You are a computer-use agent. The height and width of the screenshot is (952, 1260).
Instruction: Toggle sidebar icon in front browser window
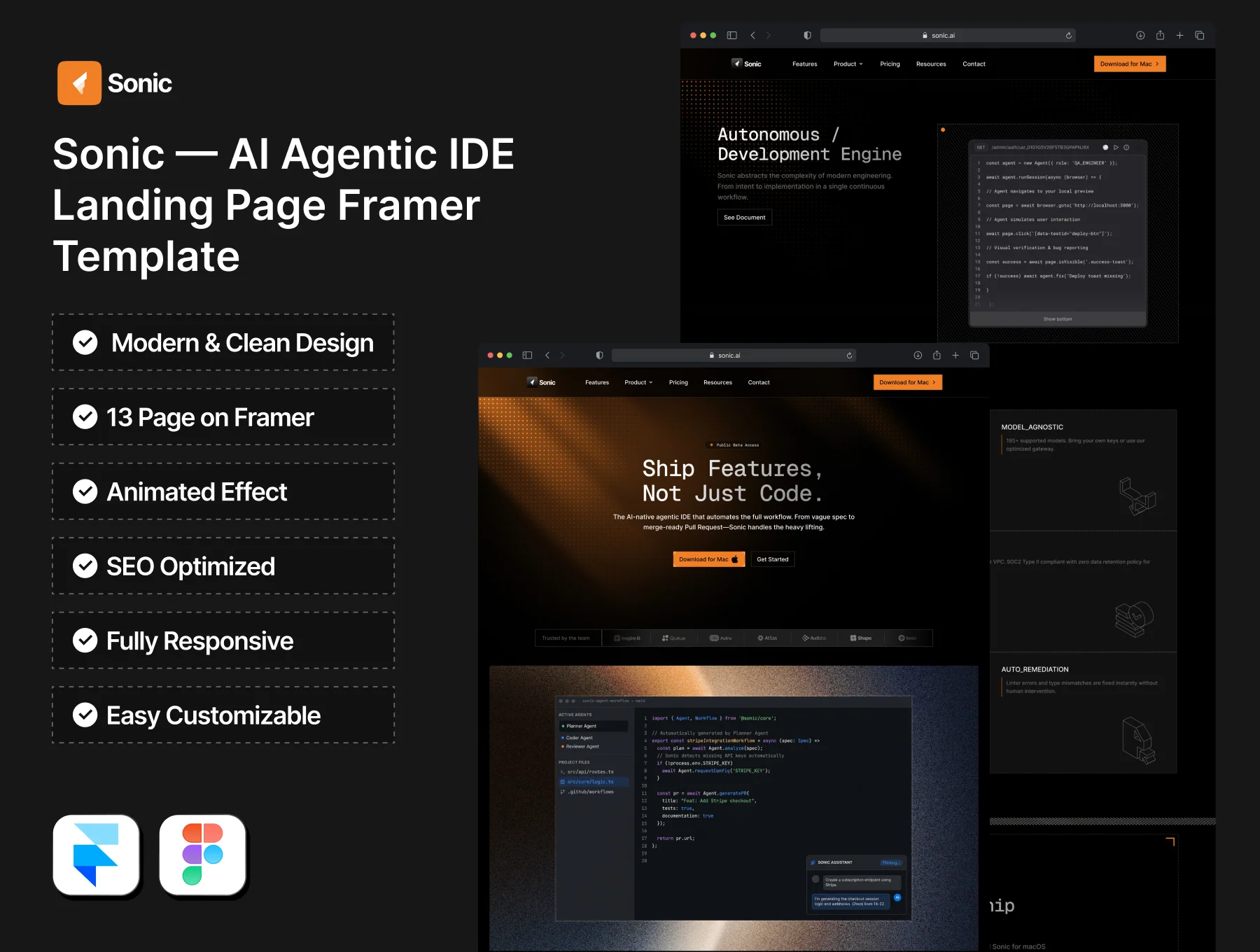tap(527, 356)
